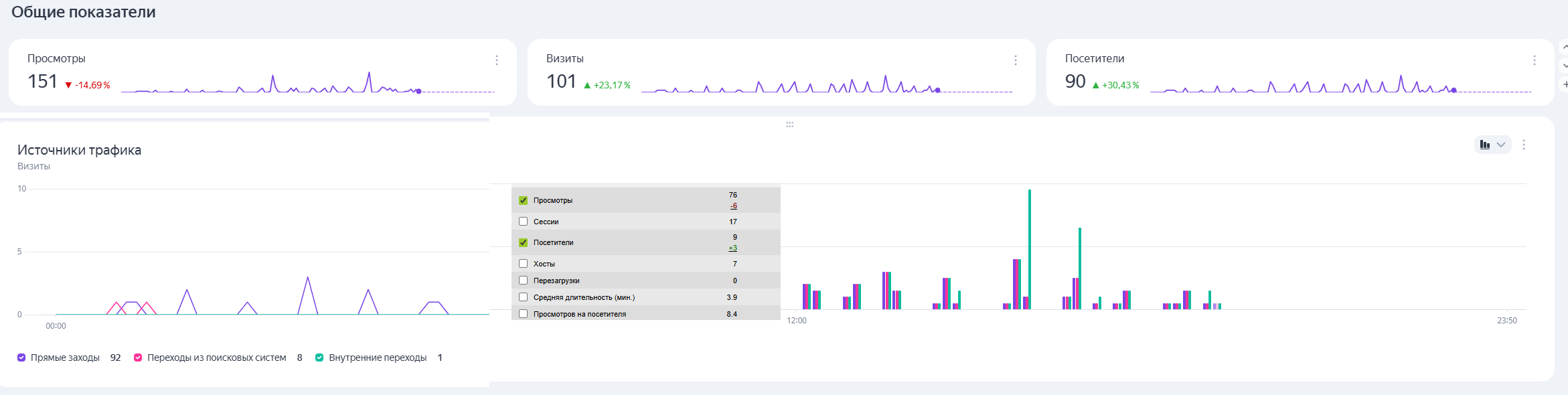Image resolution: width=1568 pixels, height=395 pixels.
Task: Toggle Переходы из поисковых систем legend item
Action: point(138,358)
